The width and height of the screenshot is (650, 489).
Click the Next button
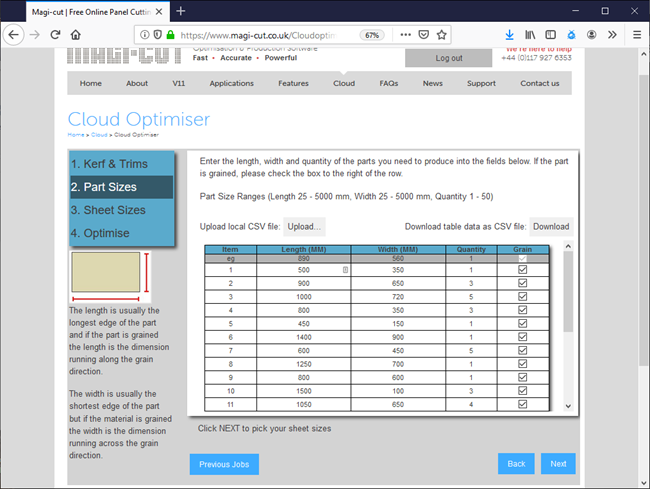coord(558,464)
